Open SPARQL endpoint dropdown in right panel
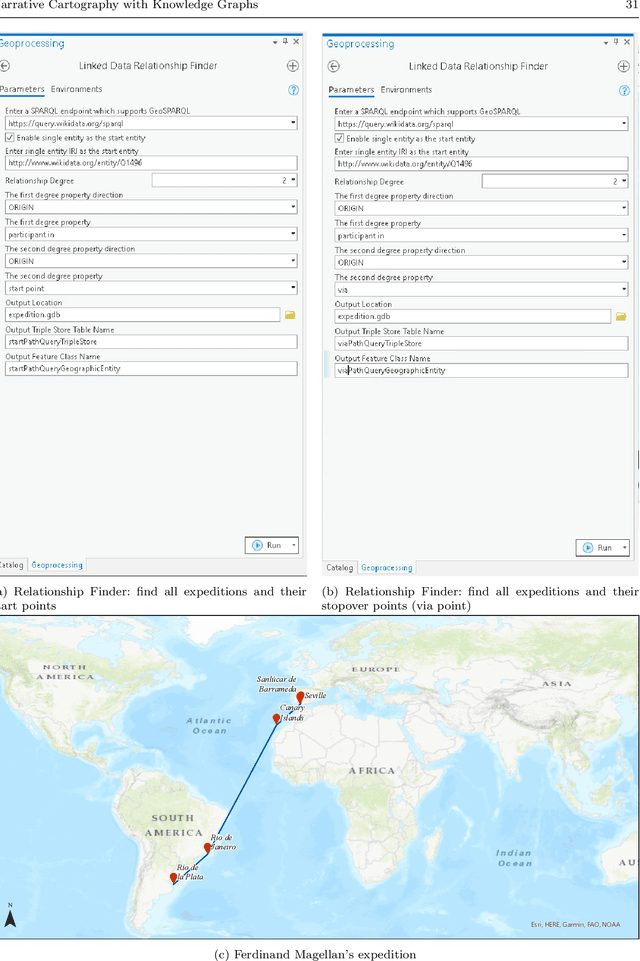Screen dimensions: 640x961 click(x=623, y=124)
